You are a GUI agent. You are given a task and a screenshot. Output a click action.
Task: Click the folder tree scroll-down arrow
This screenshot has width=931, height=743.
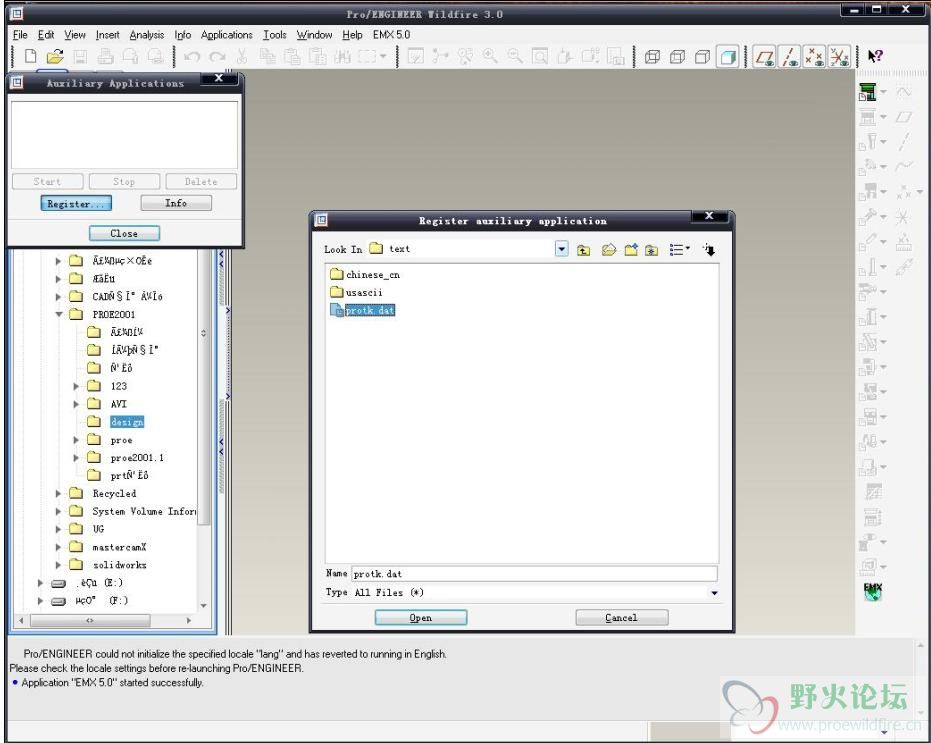pyautogui.click(x=204, y=606)
